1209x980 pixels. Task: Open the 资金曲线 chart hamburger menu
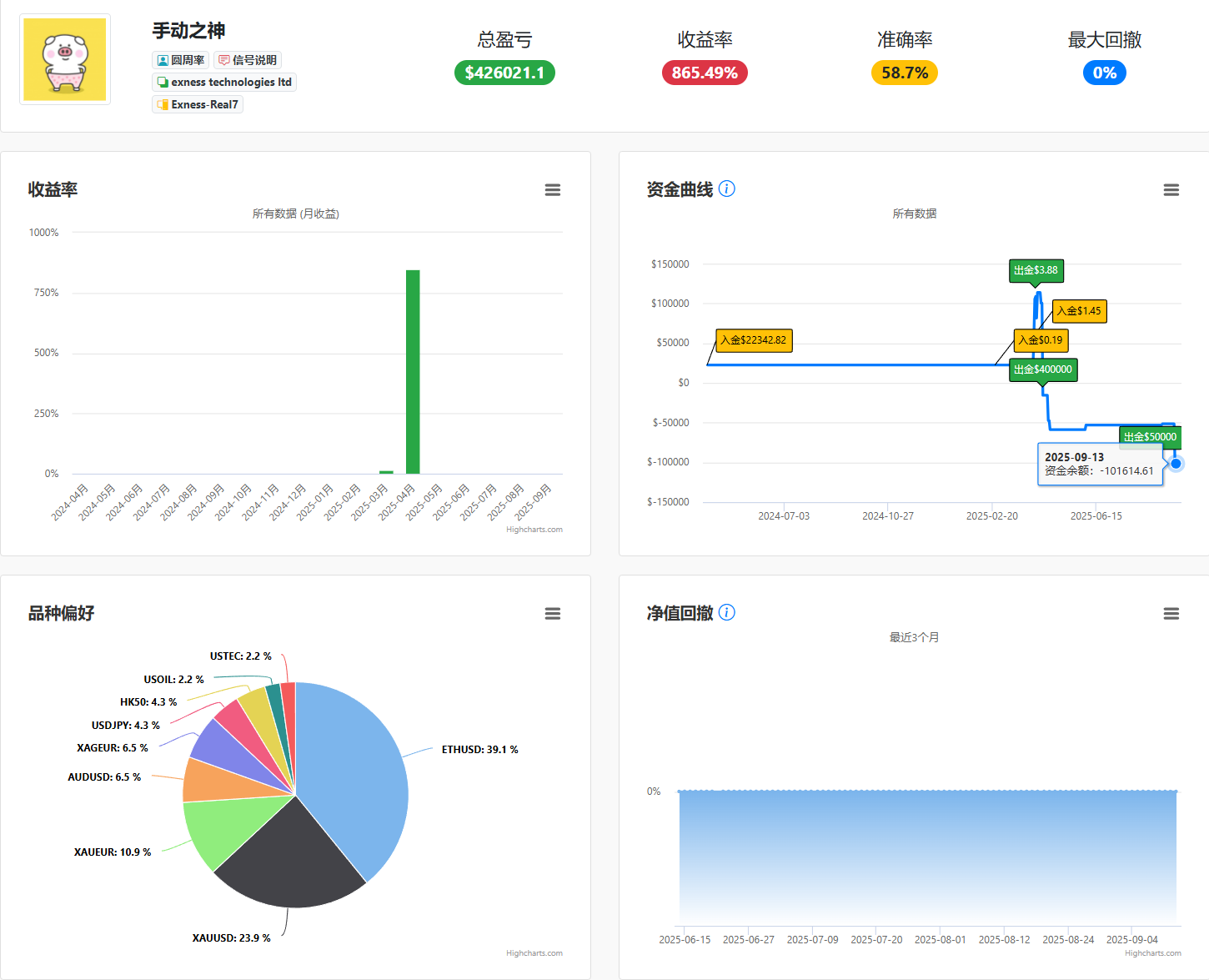pyautogui.click(x=1171, y=190)
